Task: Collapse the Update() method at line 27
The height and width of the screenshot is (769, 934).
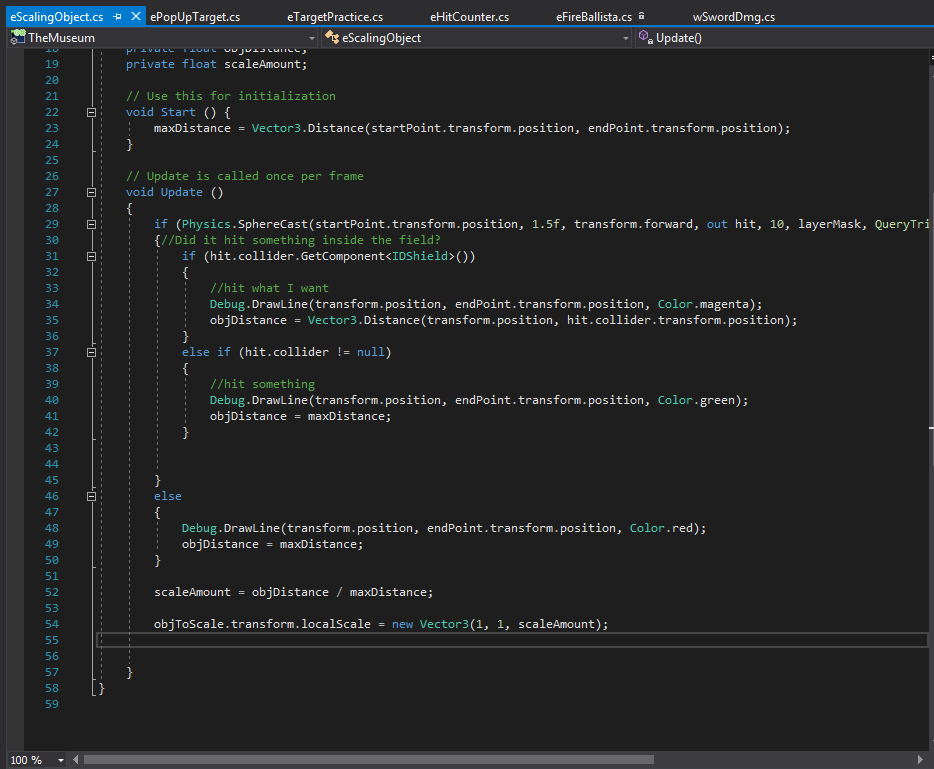Action: point(91,192)
